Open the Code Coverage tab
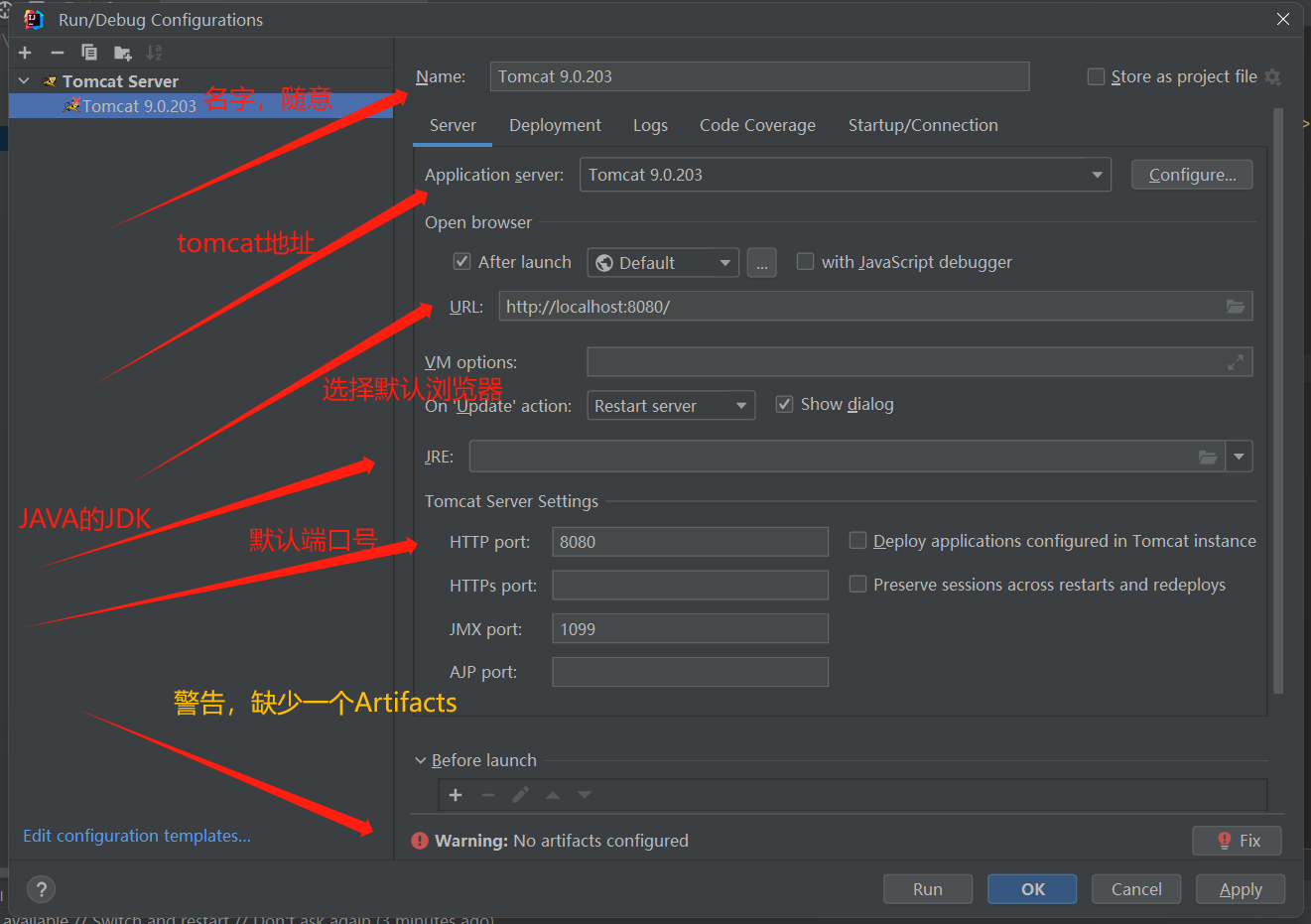The image size is (1311, 924). [x=757, y=125]
